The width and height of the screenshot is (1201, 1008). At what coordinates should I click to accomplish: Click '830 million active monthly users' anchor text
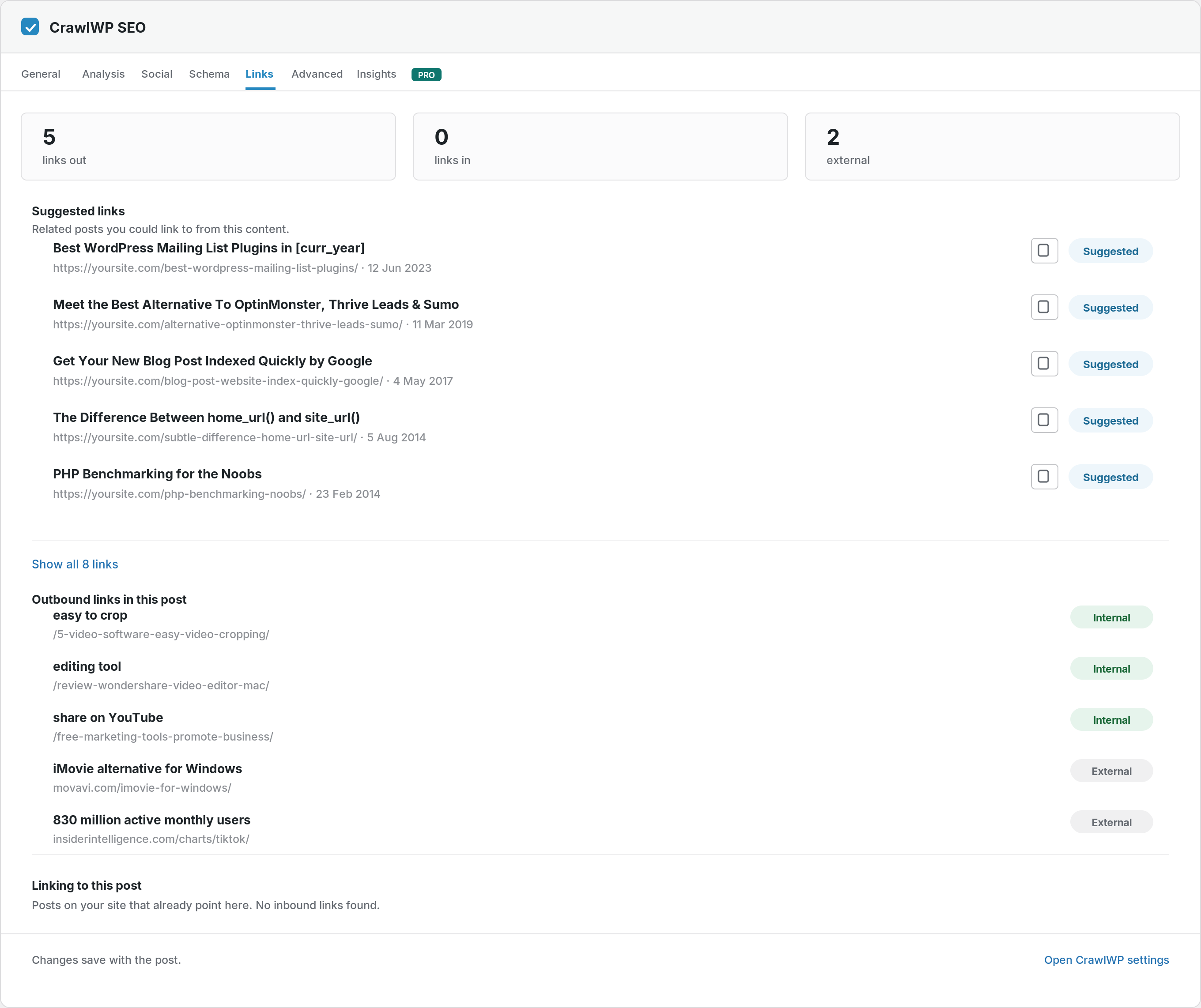coord(151,820)
